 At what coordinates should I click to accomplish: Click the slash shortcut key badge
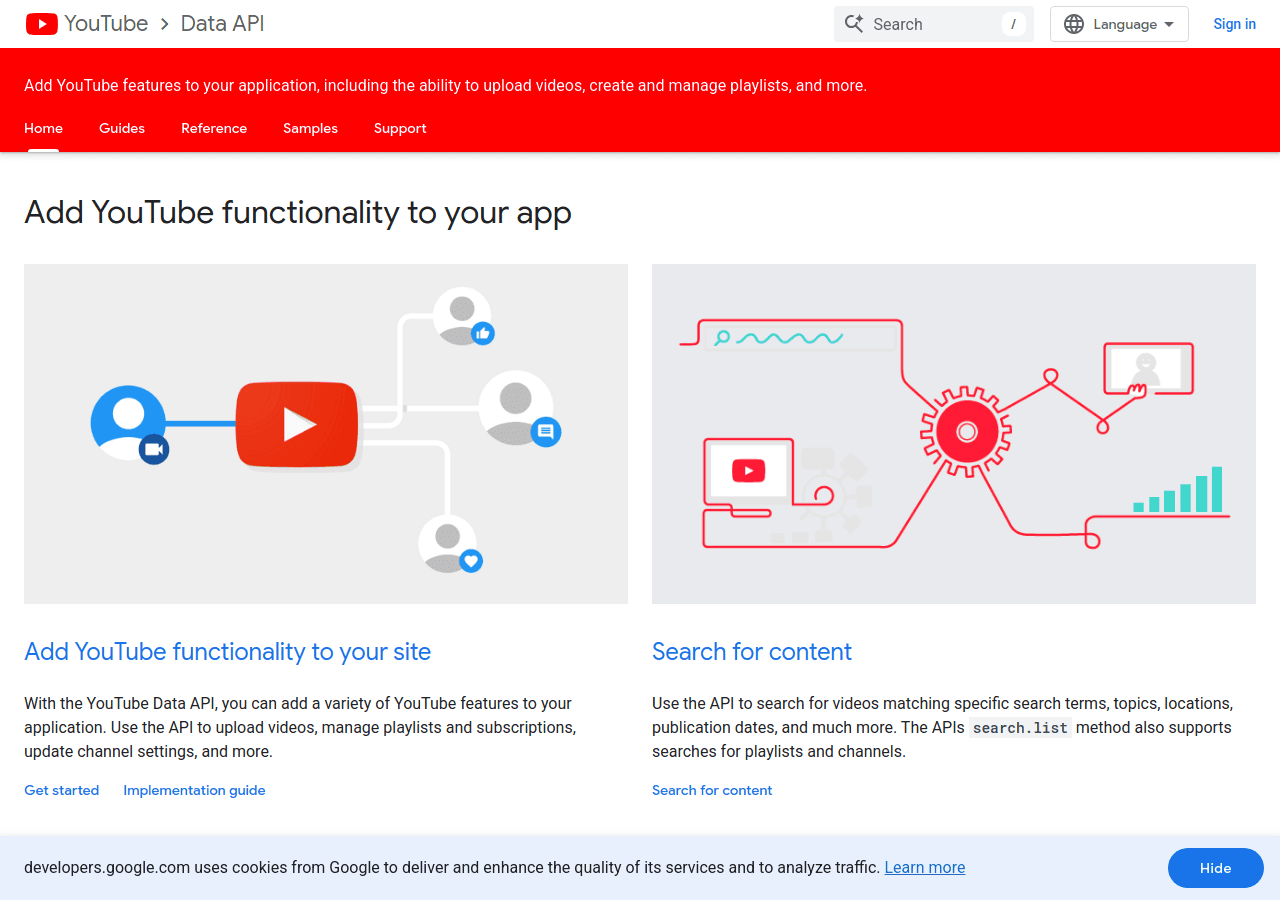click(x=1013, y=24)
